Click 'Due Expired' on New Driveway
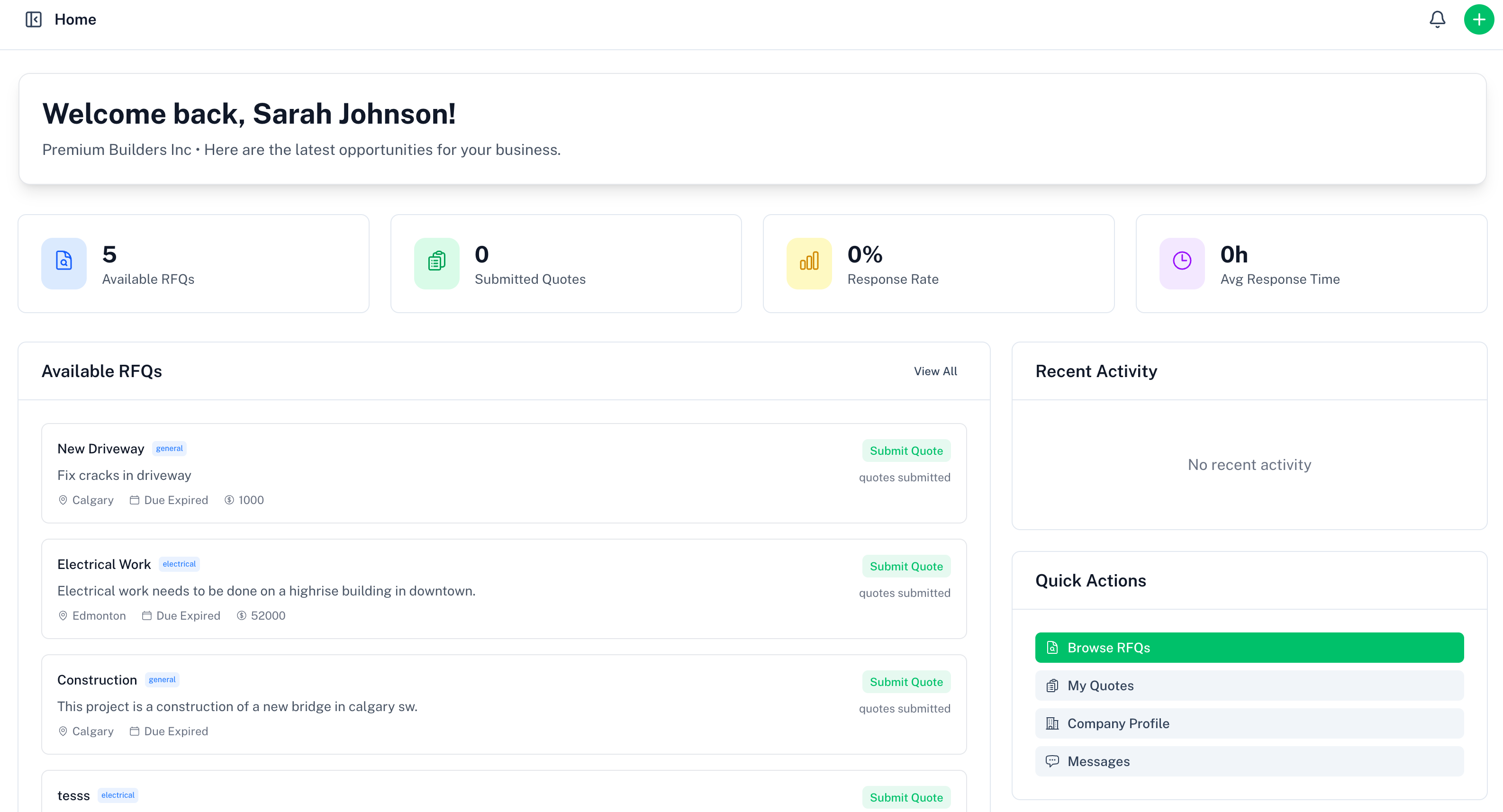 (x=176, y=500)
